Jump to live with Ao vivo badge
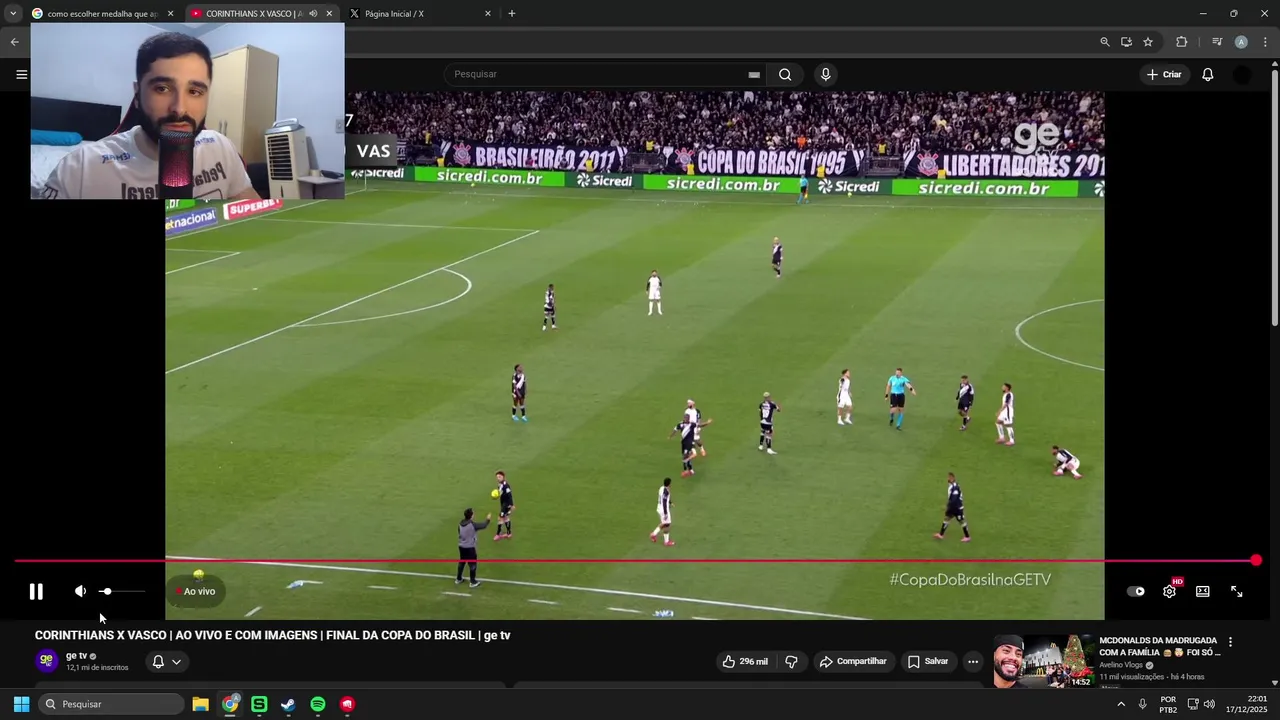Image resolution: width=1280 pixels, height=720 pixels. point(195,591)
